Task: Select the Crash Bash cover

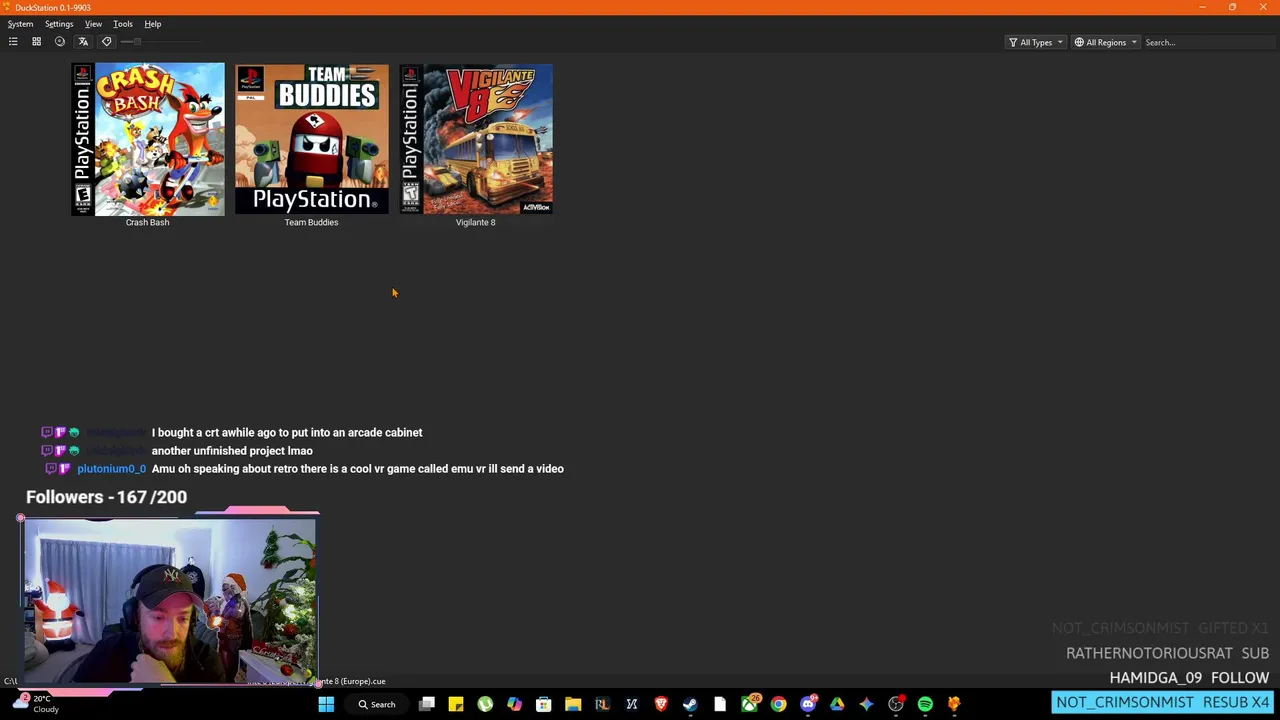Action: [x=148, y=139]
